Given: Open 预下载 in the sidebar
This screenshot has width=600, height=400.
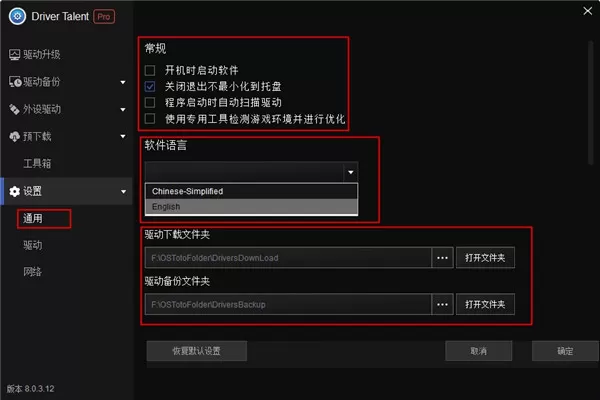Looking at the screenshot, I should 37,137.
